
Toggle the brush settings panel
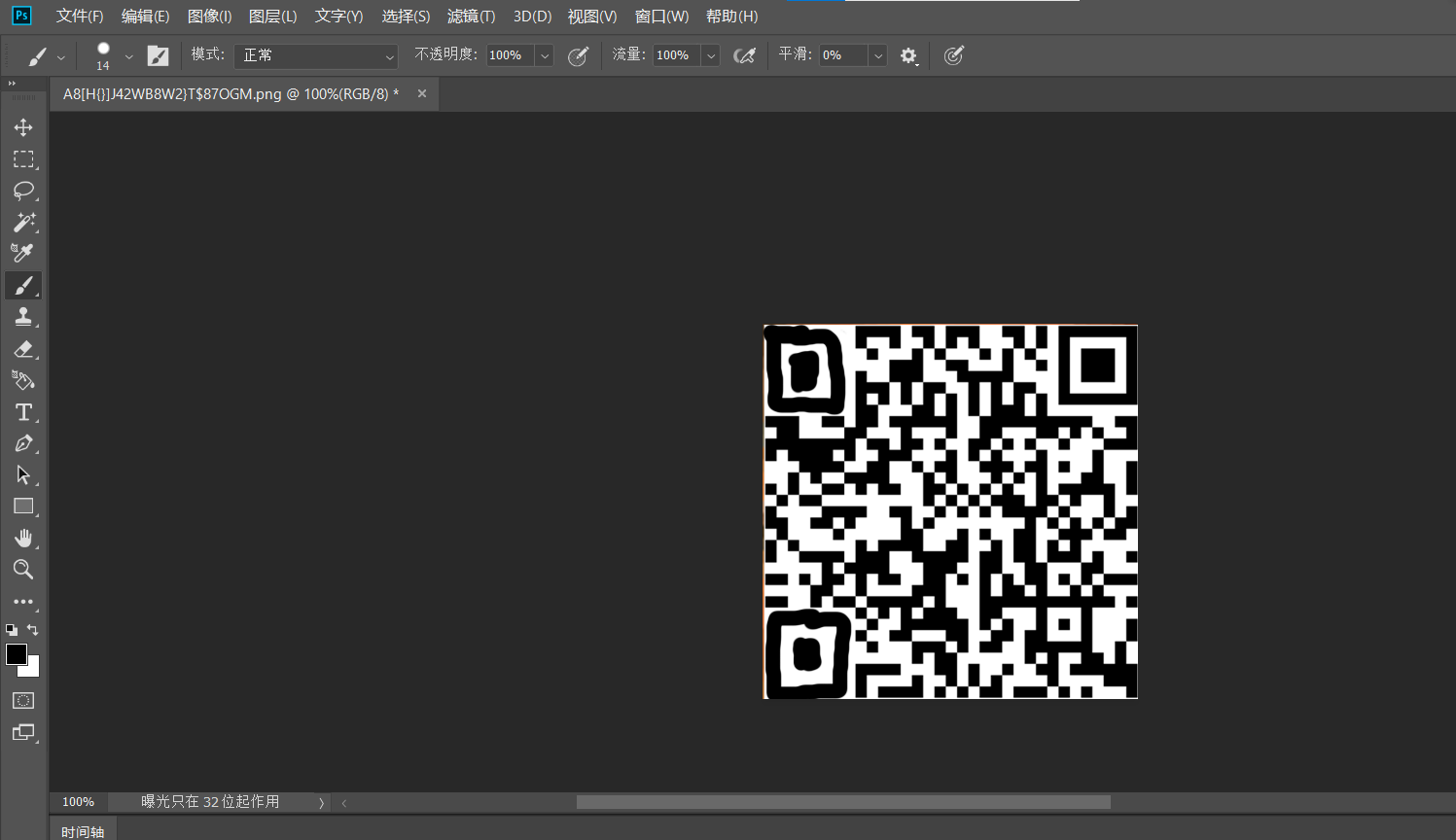[158, 56]
